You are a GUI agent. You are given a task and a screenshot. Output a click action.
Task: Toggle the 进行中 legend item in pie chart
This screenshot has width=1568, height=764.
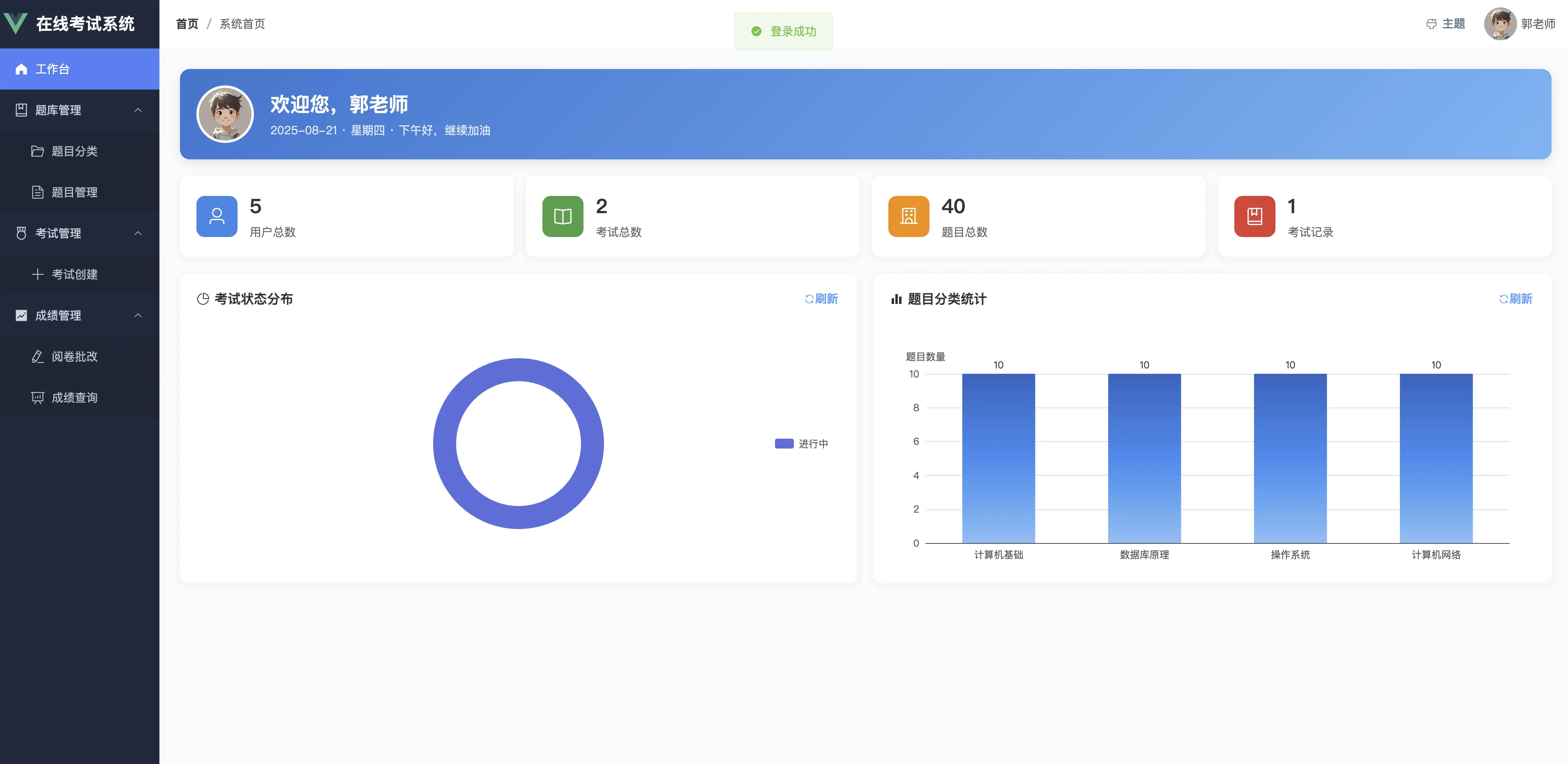pyautogui.click(x=801, y=444)
